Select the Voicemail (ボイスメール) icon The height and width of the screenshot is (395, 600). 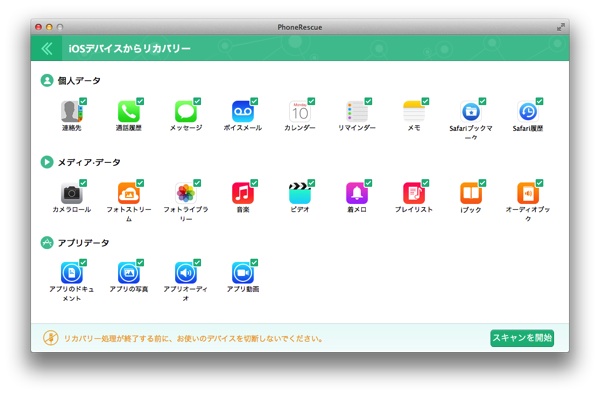(243, 111)
